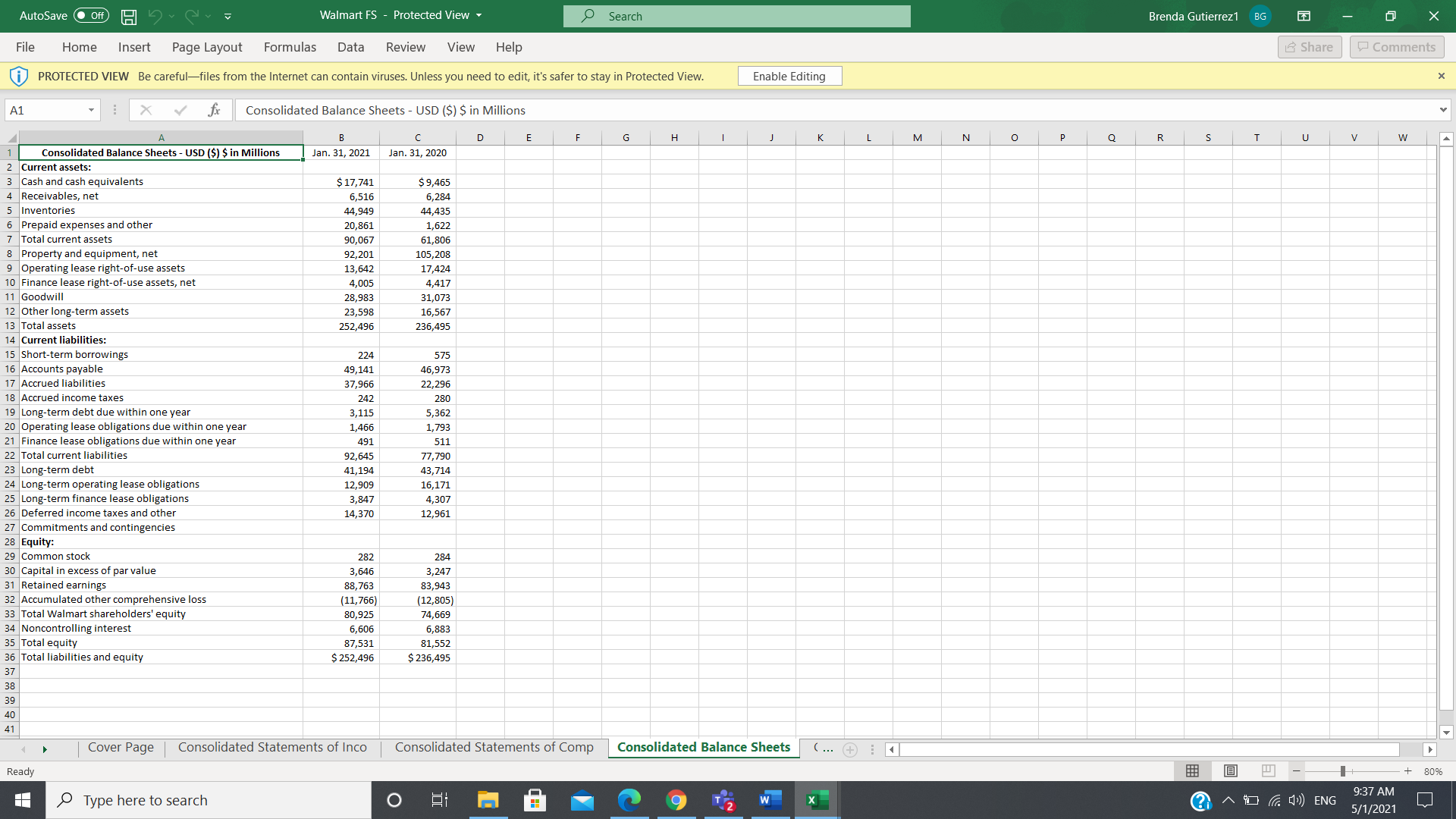Viewport: 1456px width, 819px height.
Task: Toggle AutoSave switch
Action: coord(91,16)
